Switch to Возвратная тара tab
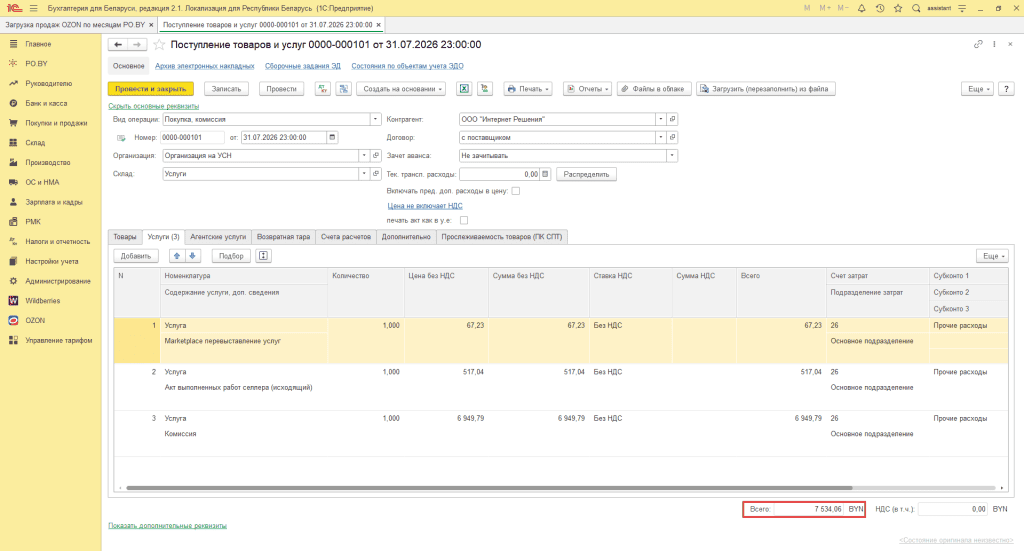The height and width of the screenshot is (551, 1024). pos(283,237)
